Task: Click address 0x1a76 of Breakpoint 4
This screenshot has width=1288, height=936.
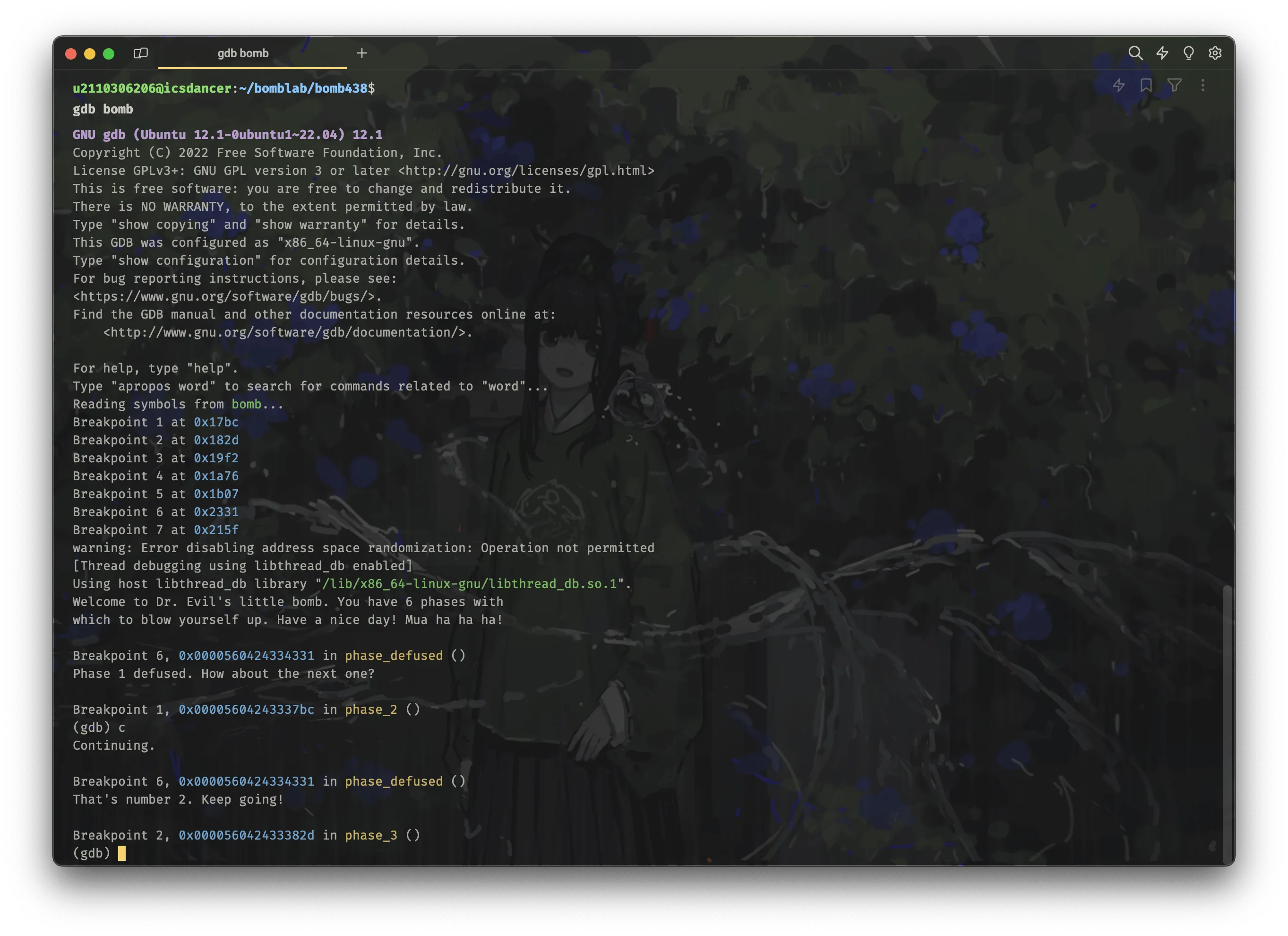Action: pyautogui.click(x=216, y=476)
